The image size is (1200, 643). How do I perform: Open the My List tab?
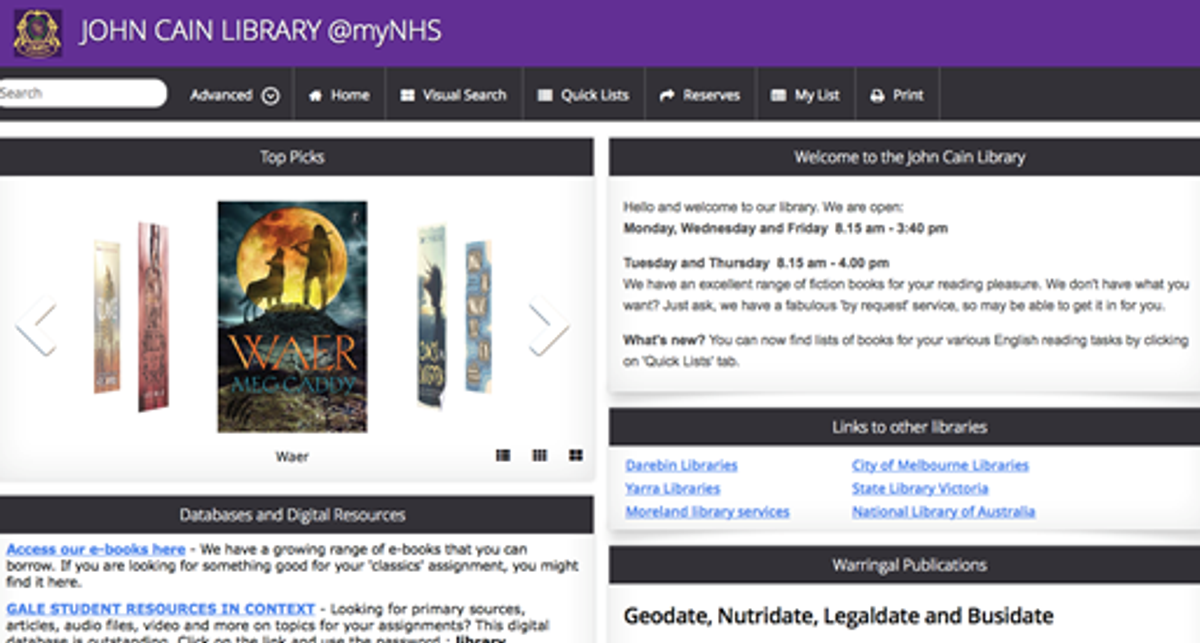coord(805,95)
